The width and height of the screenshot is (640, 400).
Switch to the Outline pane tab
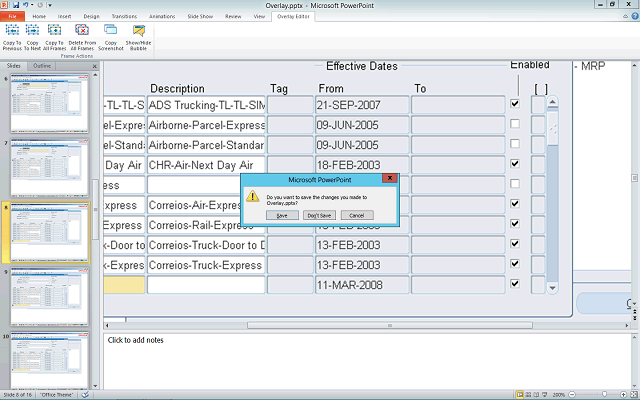click(42, 66)
